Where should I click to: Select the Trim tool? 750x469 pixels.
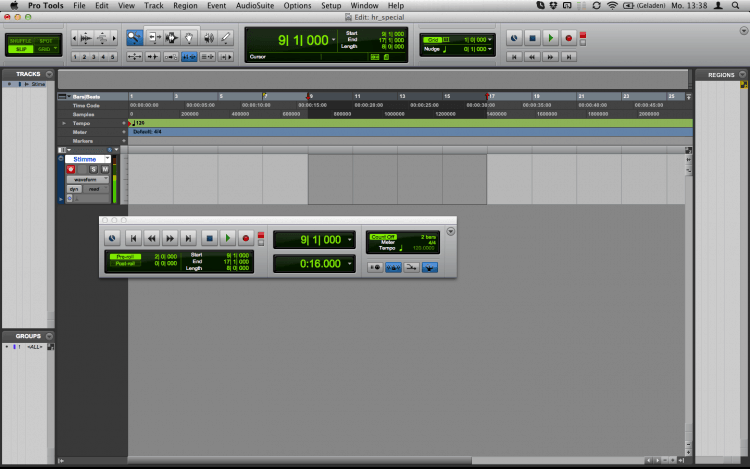(154, 38)
